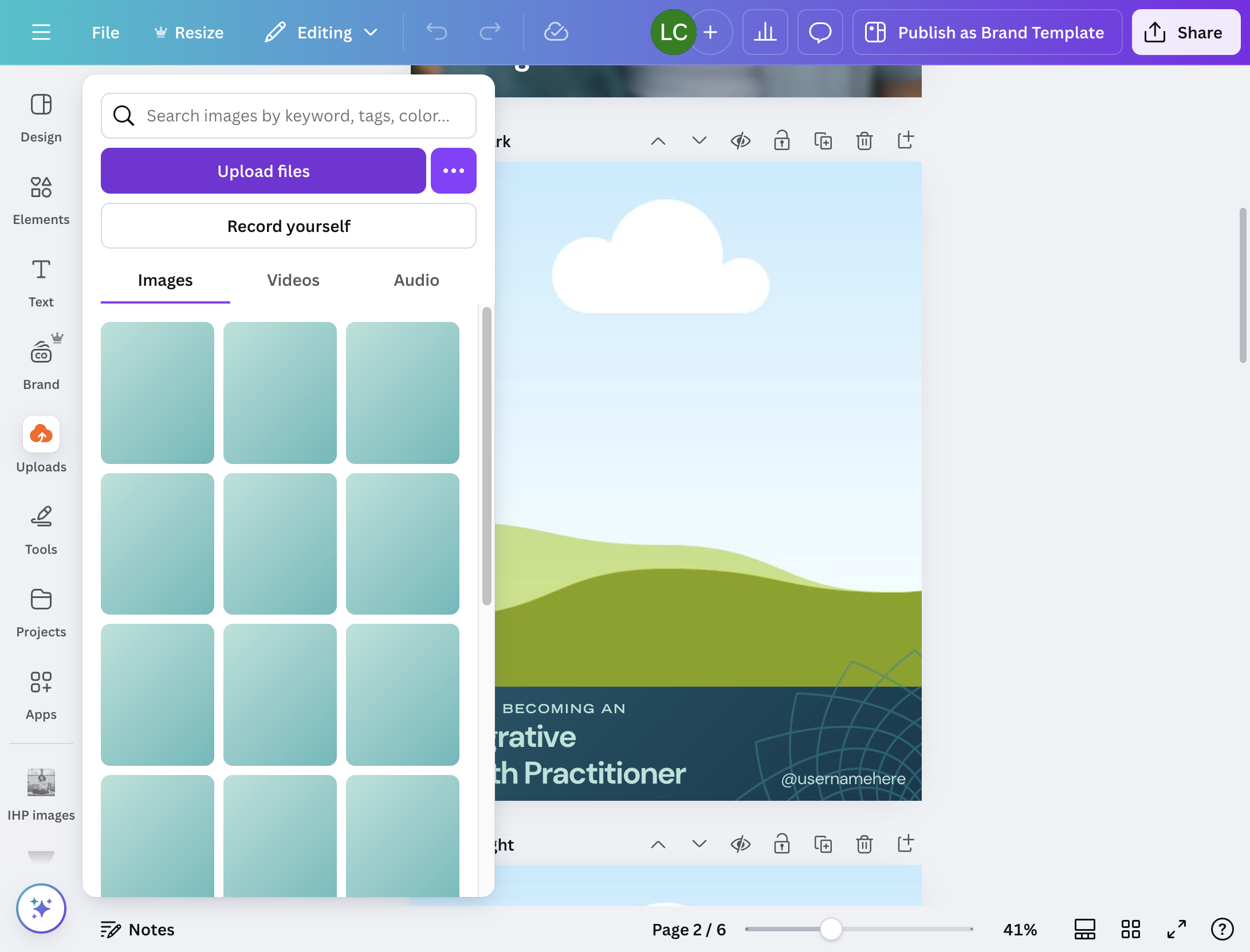This screenshot has width=1250, height=952.
Task: Open the Brand sidebar panel
Action: [41, 364]
